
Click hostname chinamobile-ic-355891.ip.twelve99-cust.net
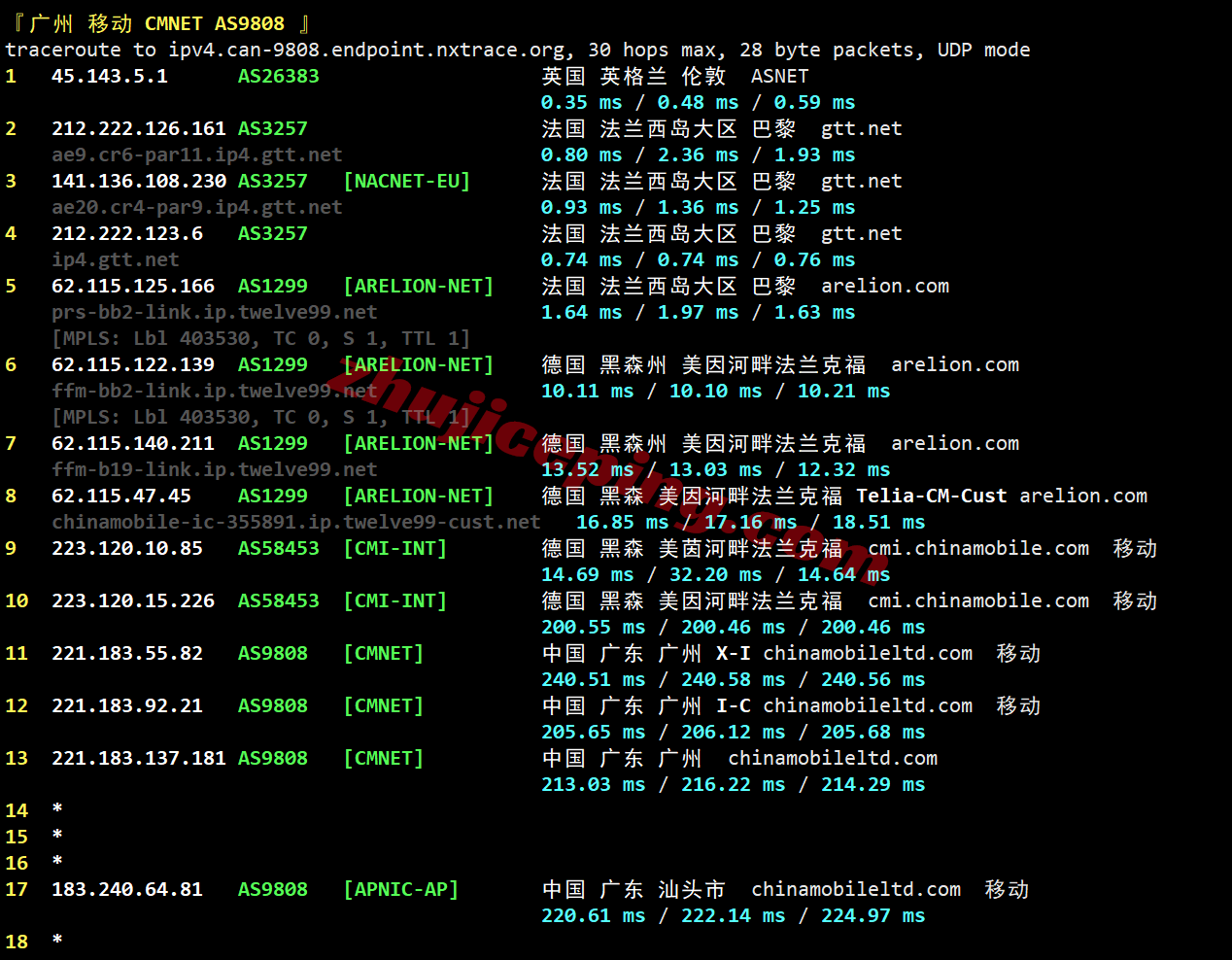tap(296, 522)
